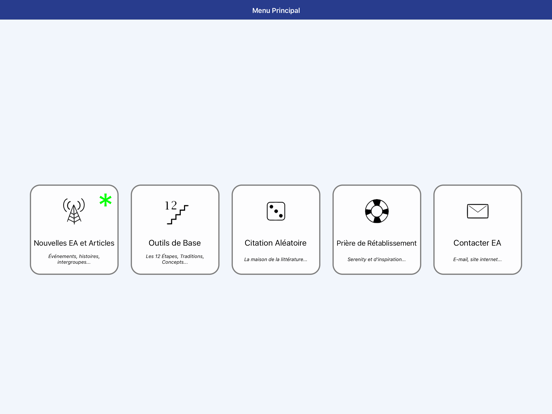
Task: Open Nouvelles EA et Articles title
Action: [74, 243]
